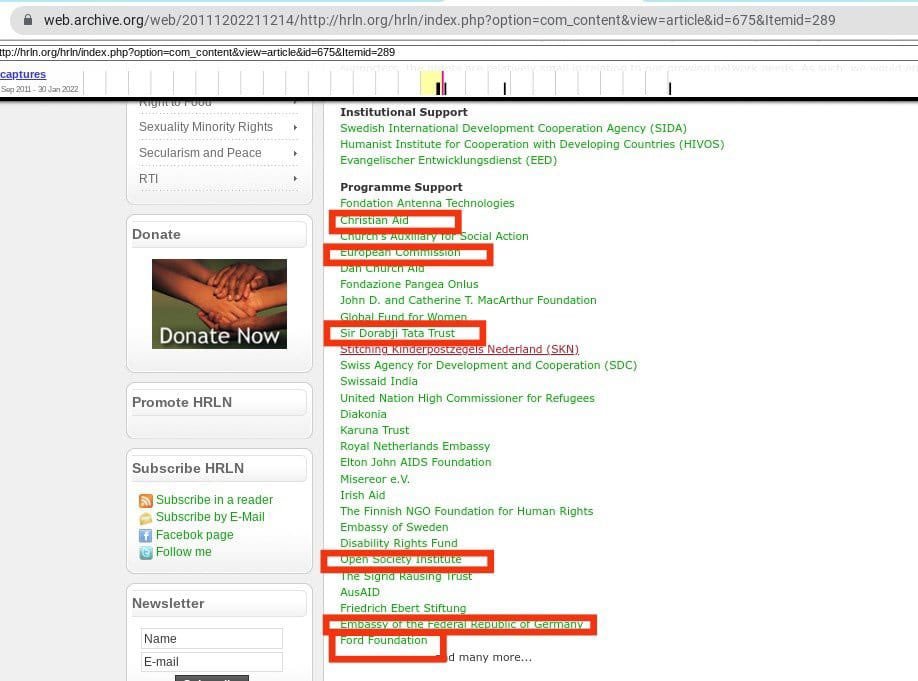Click the email subscription icon

point(146,518)
